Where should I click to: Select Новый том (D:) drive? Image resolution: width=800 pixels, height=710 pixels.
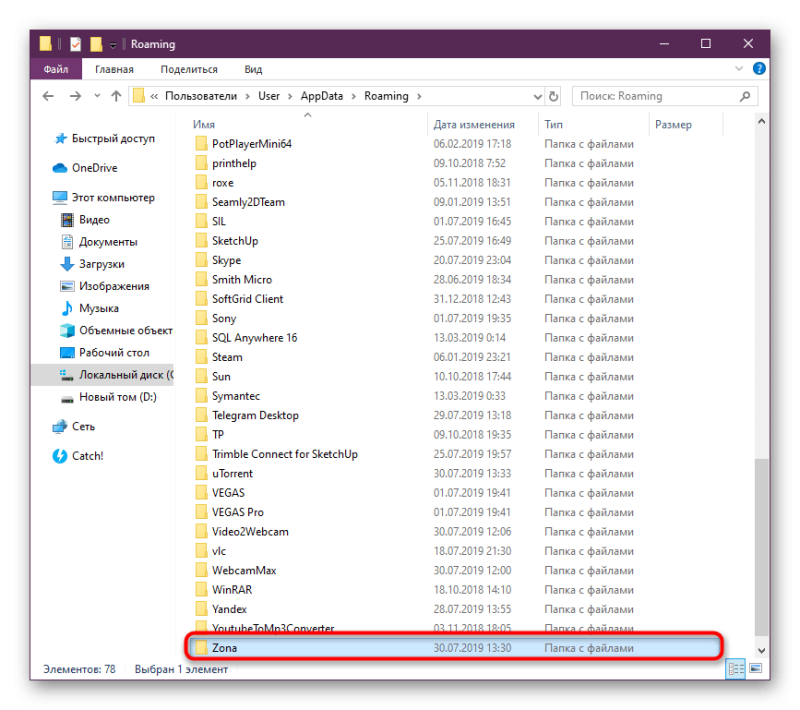tap(109, 397)
